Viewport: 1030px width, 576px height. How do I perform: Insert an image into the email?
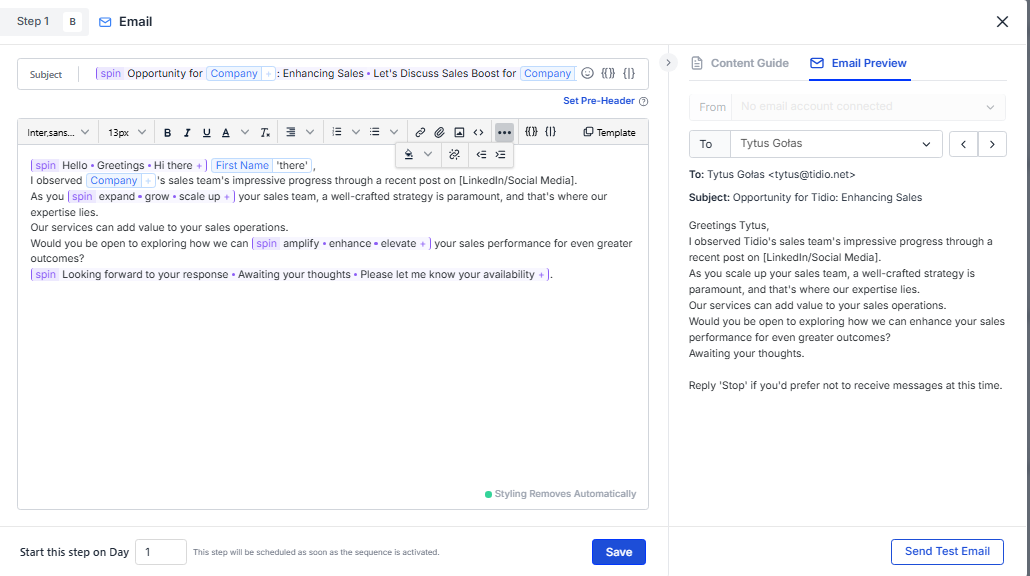(459, 133)
